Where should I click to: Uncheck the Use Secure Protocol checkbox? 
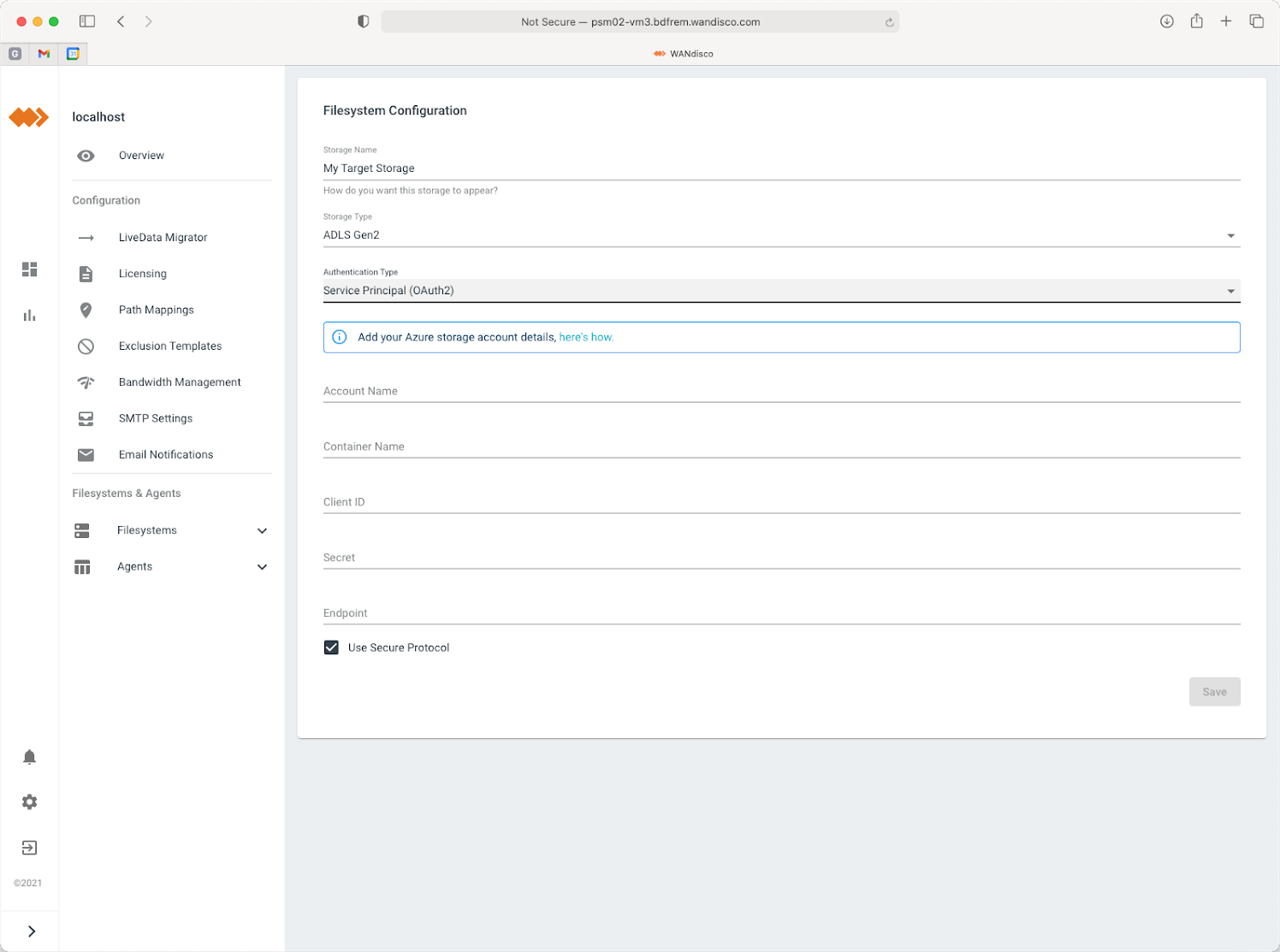tap(331, 647)
